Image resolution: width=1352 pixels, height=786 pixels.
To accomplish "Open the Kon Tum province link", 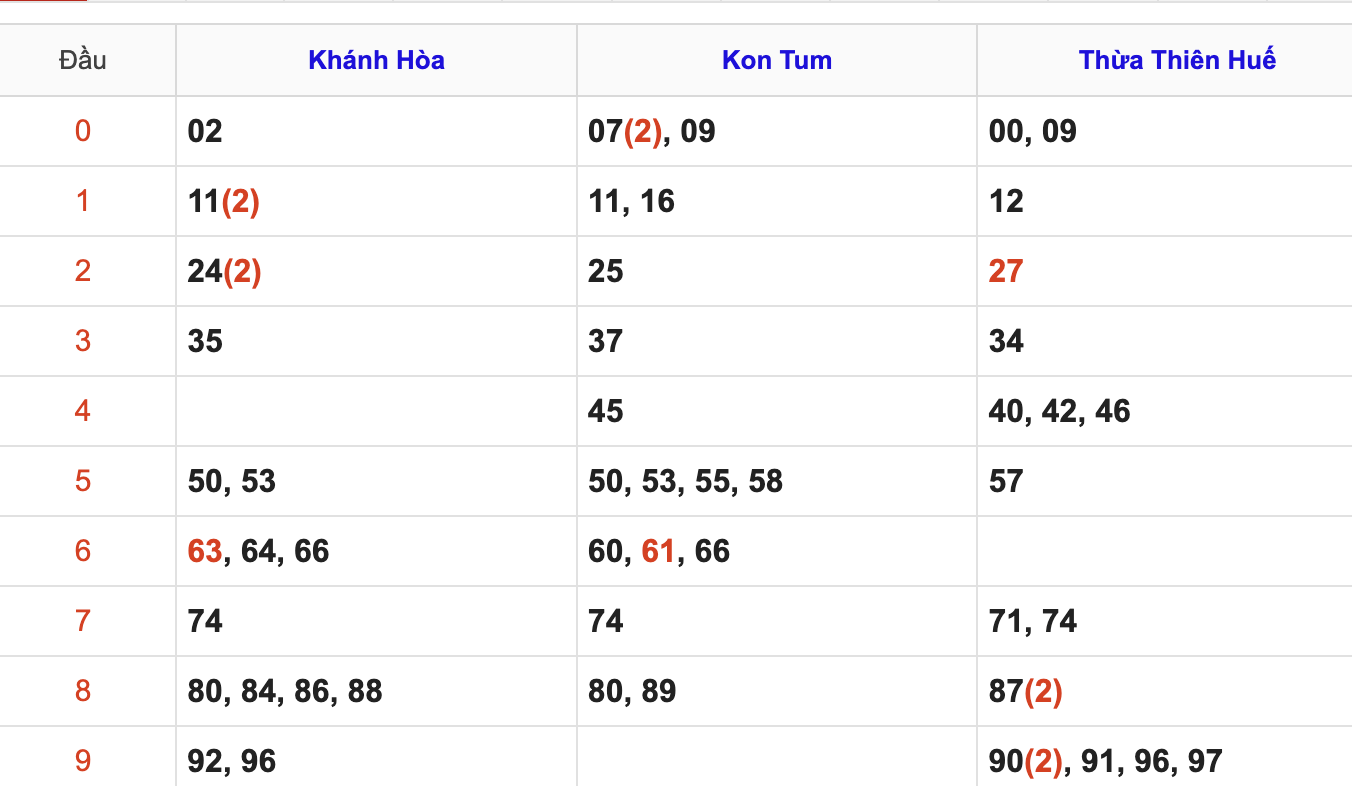I will 777,60.
